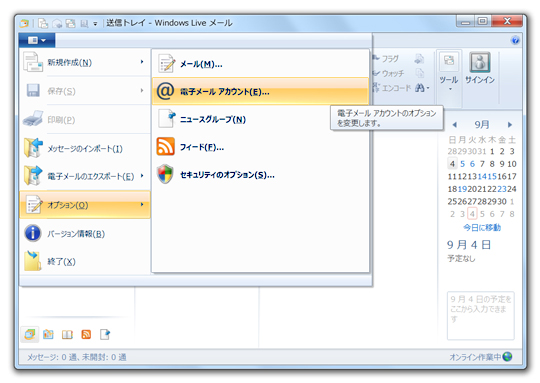The image size is (540, 383).
Task: Go to previous month in calendar
Action: coord(455,124)
